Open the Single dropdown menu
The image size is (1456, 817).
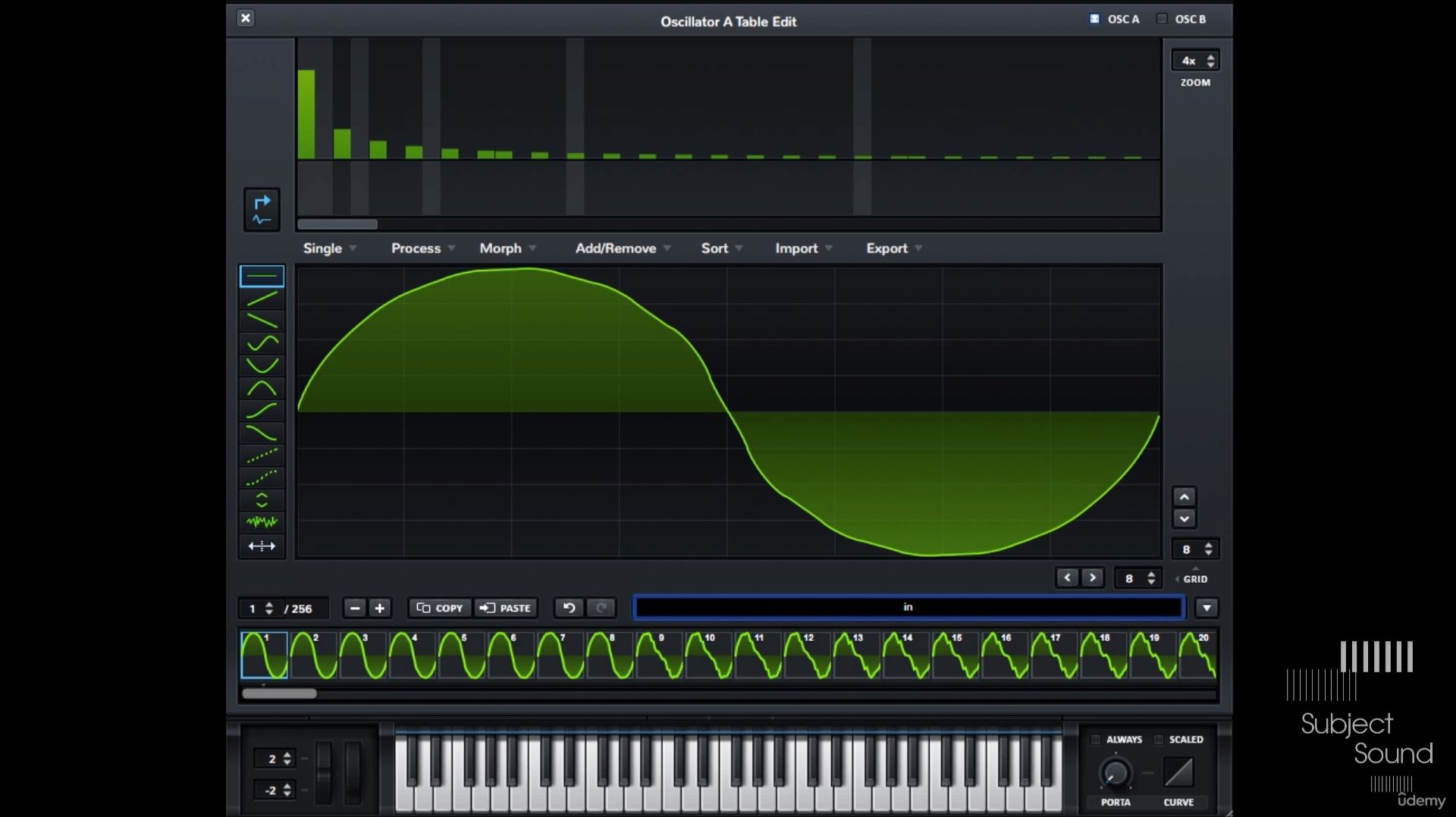(x=330, y=249)
